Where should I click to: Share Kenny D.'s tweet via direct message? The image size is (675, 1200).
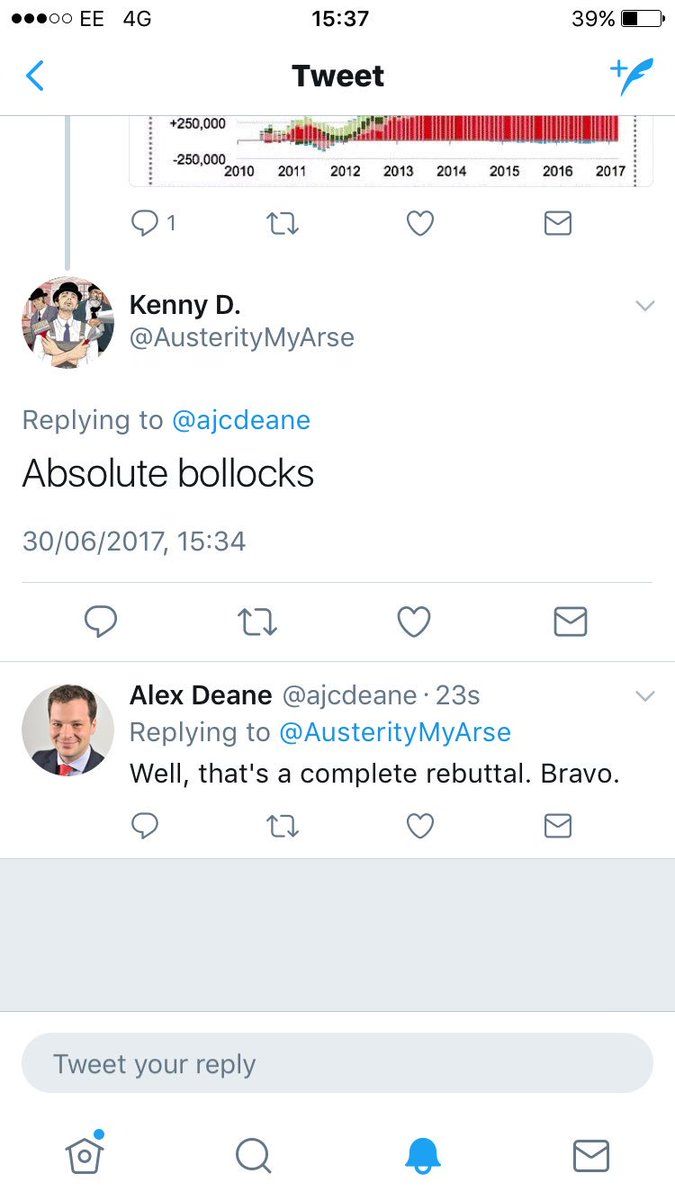coord(570,622)
